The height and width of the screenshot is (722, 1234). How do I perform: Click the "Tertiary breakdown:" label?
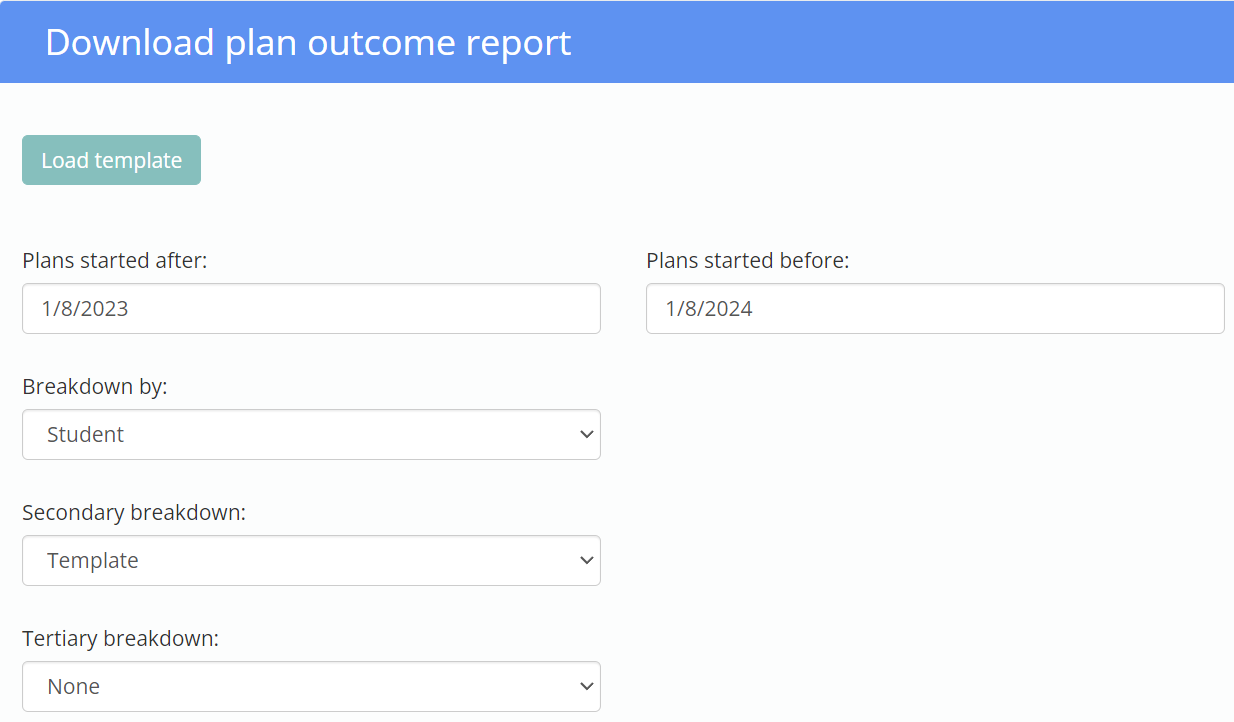[120, 639]
